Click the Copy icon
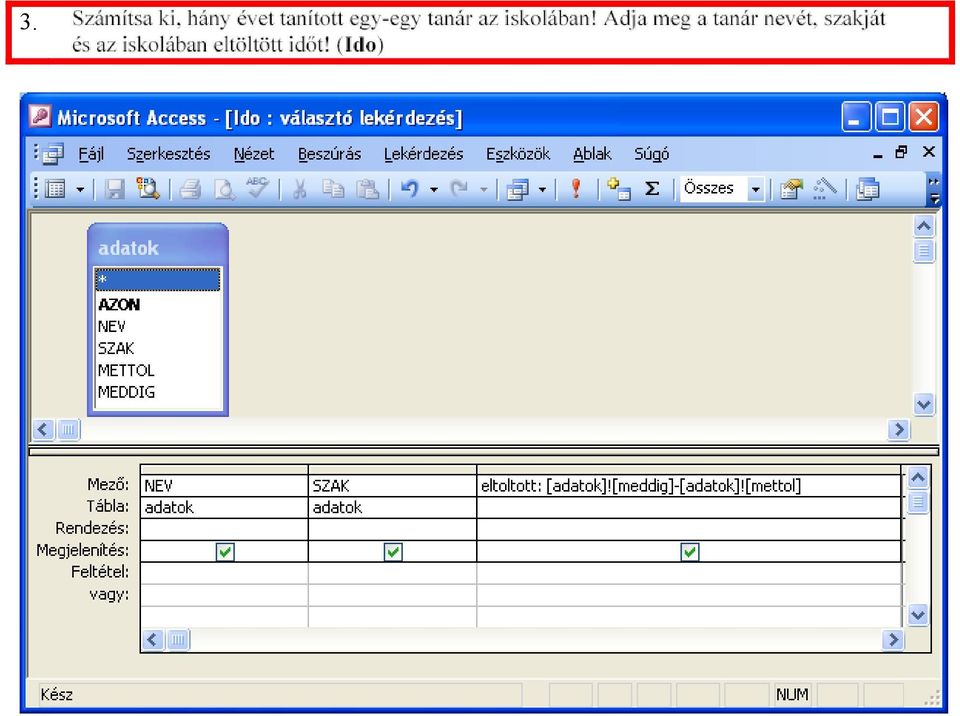Screen dimensions: 960x716 tap(333, 189)
